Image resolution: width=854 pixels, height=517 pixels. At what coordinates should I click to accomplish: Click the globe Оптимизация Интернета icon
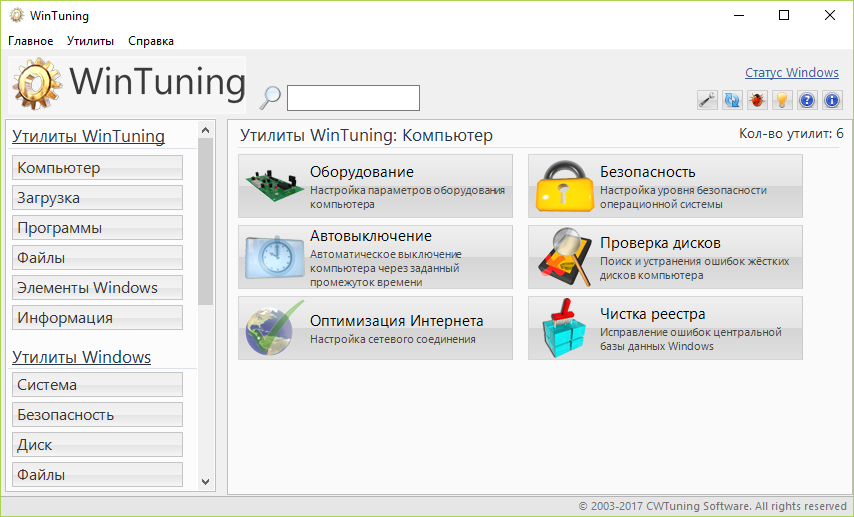(x=274, y=328)
